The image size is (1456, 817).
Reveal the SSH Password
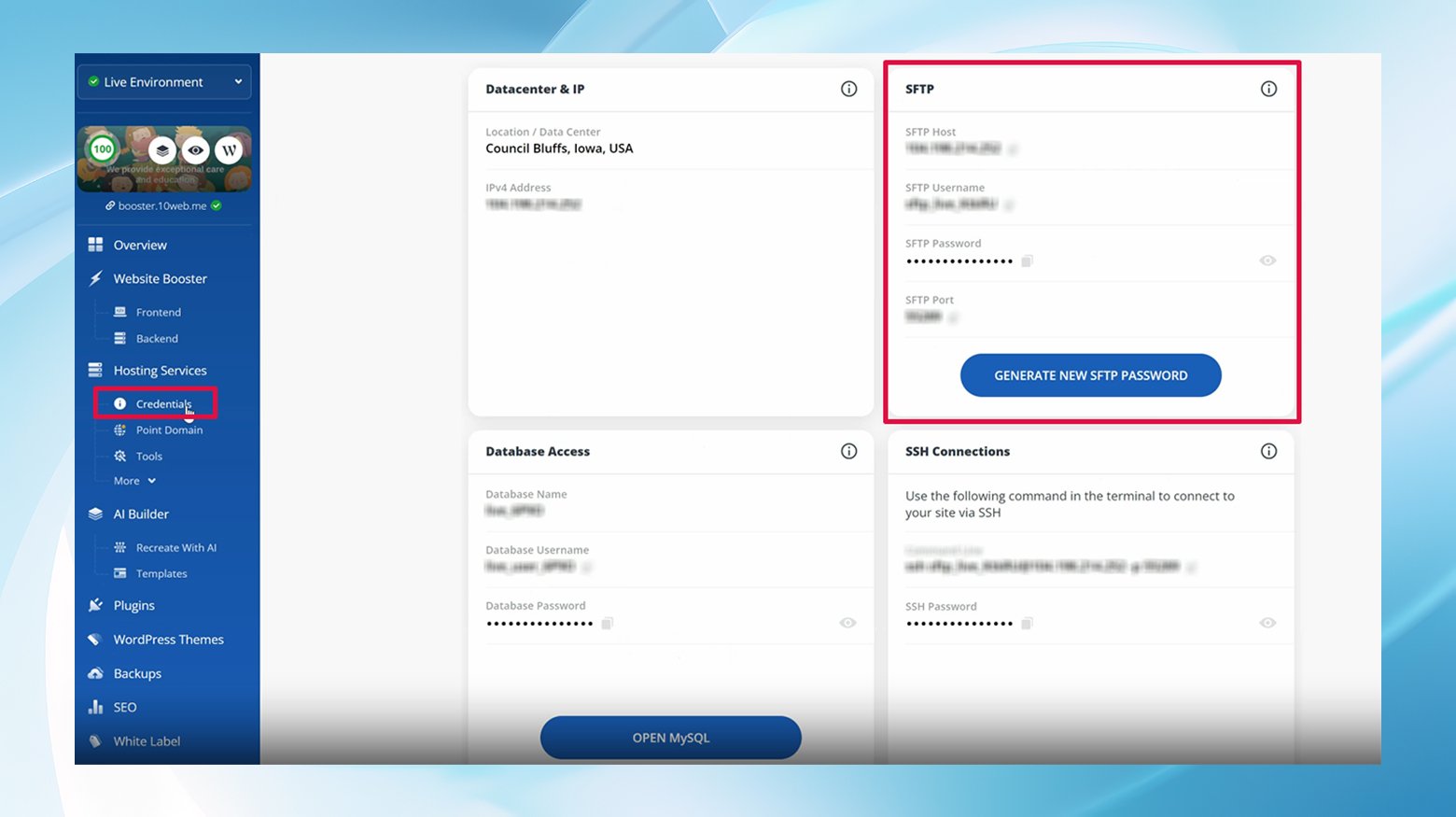[1267, 623]
